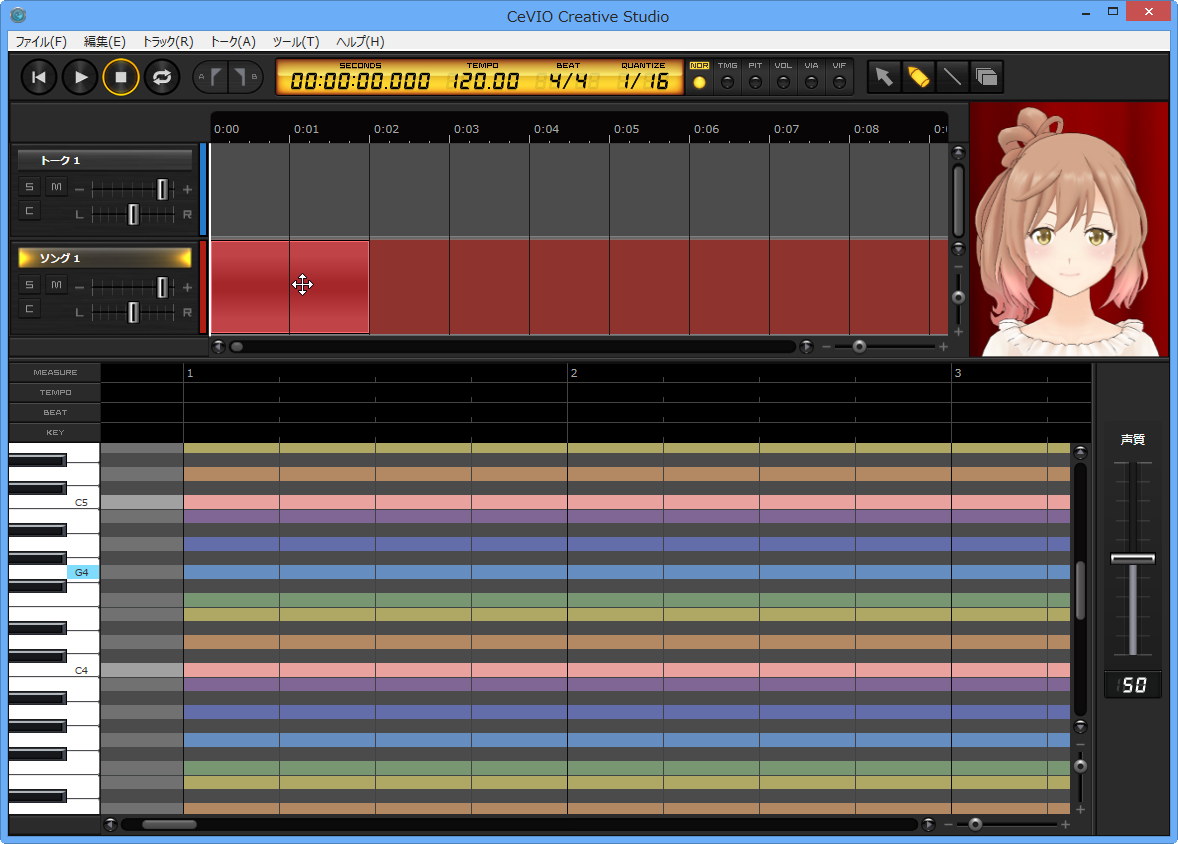Toggle the C button on ソング 1

pos(29,308)
